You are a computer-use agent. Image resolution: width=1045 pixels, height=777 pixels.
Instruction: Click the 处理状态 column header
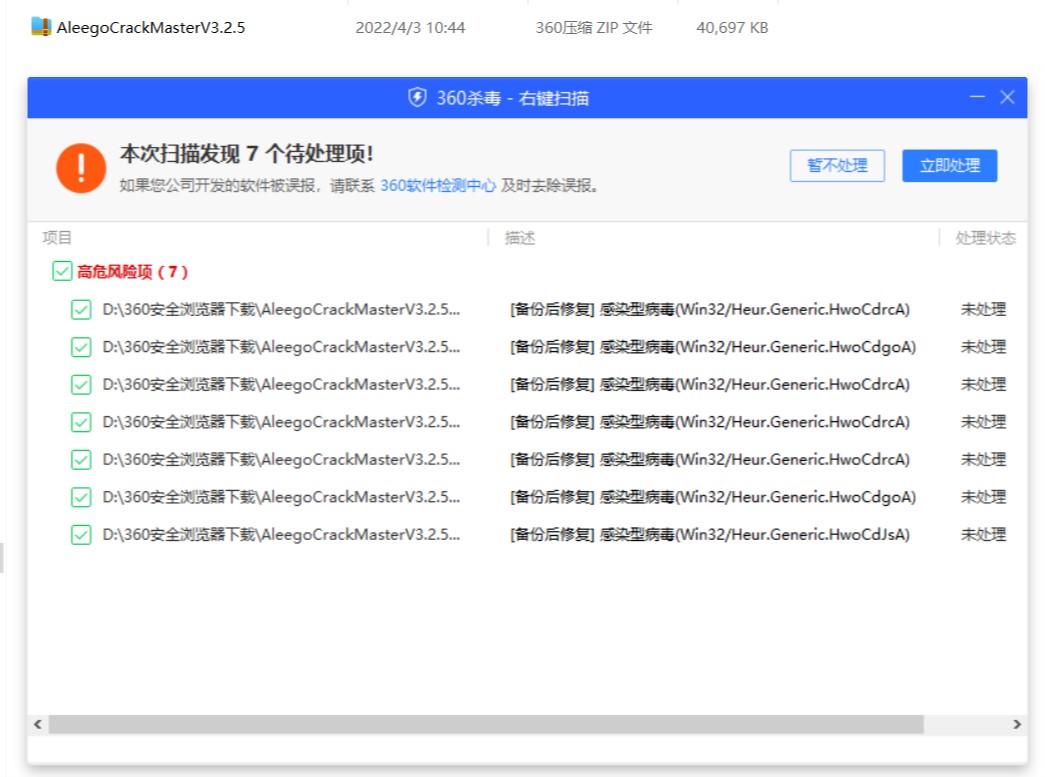click(986, 238)
